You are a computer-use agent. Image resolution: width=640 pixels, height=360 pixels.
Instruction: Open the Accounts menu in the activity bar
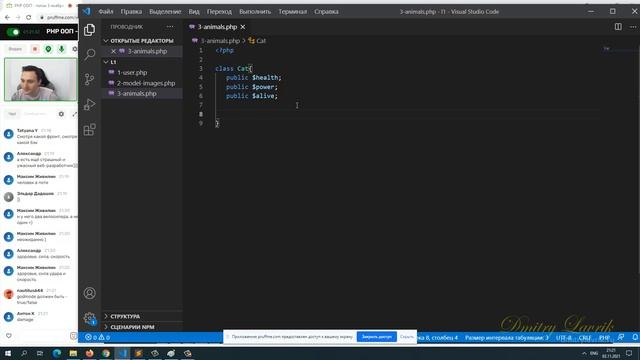click(x=89, y=293)
